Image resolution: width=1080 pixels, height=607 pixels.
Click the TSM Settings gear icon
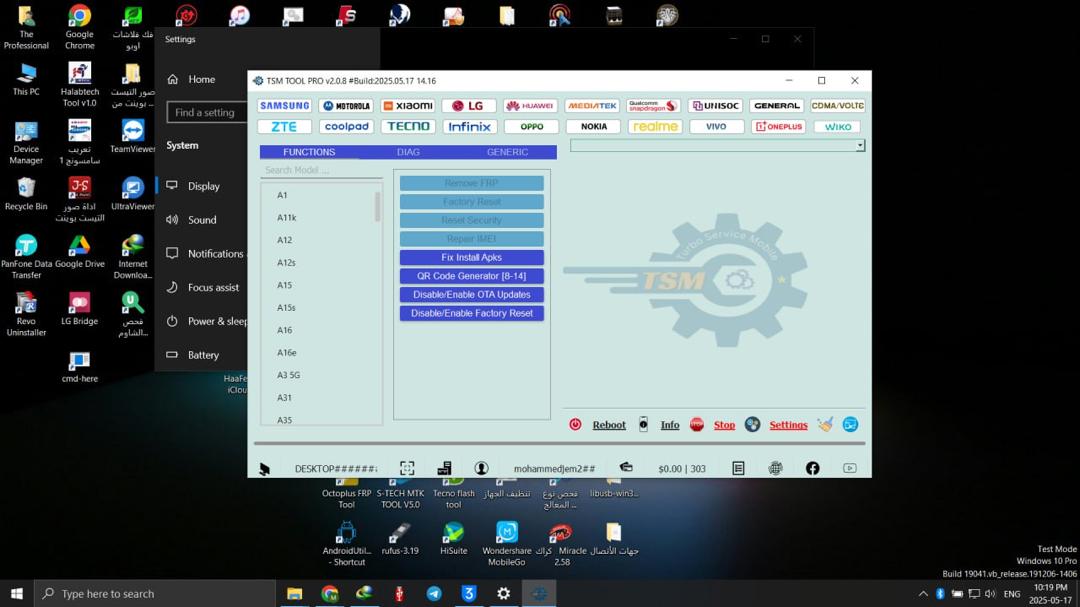[x=753, y=424]
